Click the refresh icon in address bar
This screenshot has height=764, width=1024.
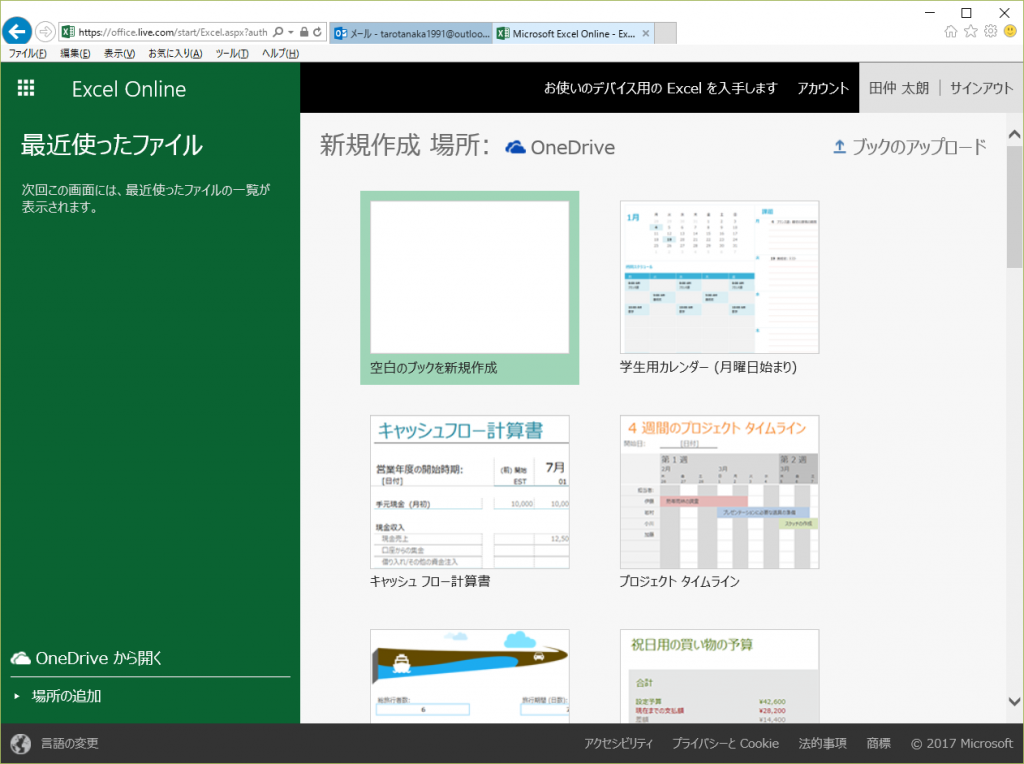pyautogui.click(x=317, y=31)
